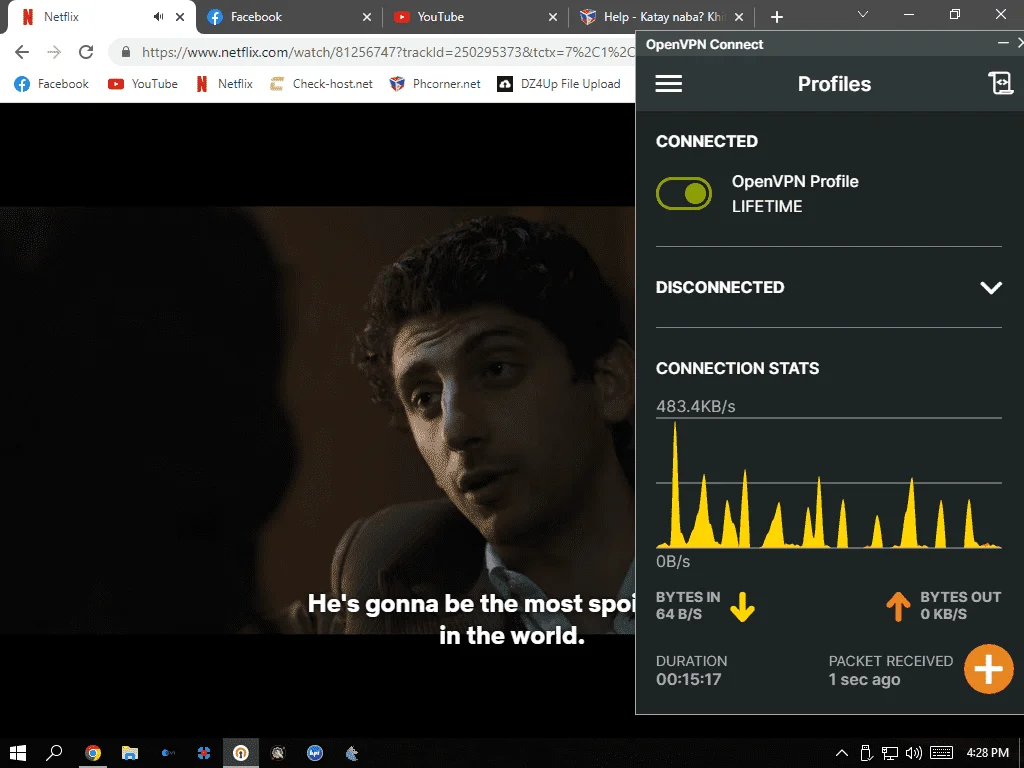The image size is (1024, 768).
Task: View site info via the lock icon
Action: pos(125,52)
